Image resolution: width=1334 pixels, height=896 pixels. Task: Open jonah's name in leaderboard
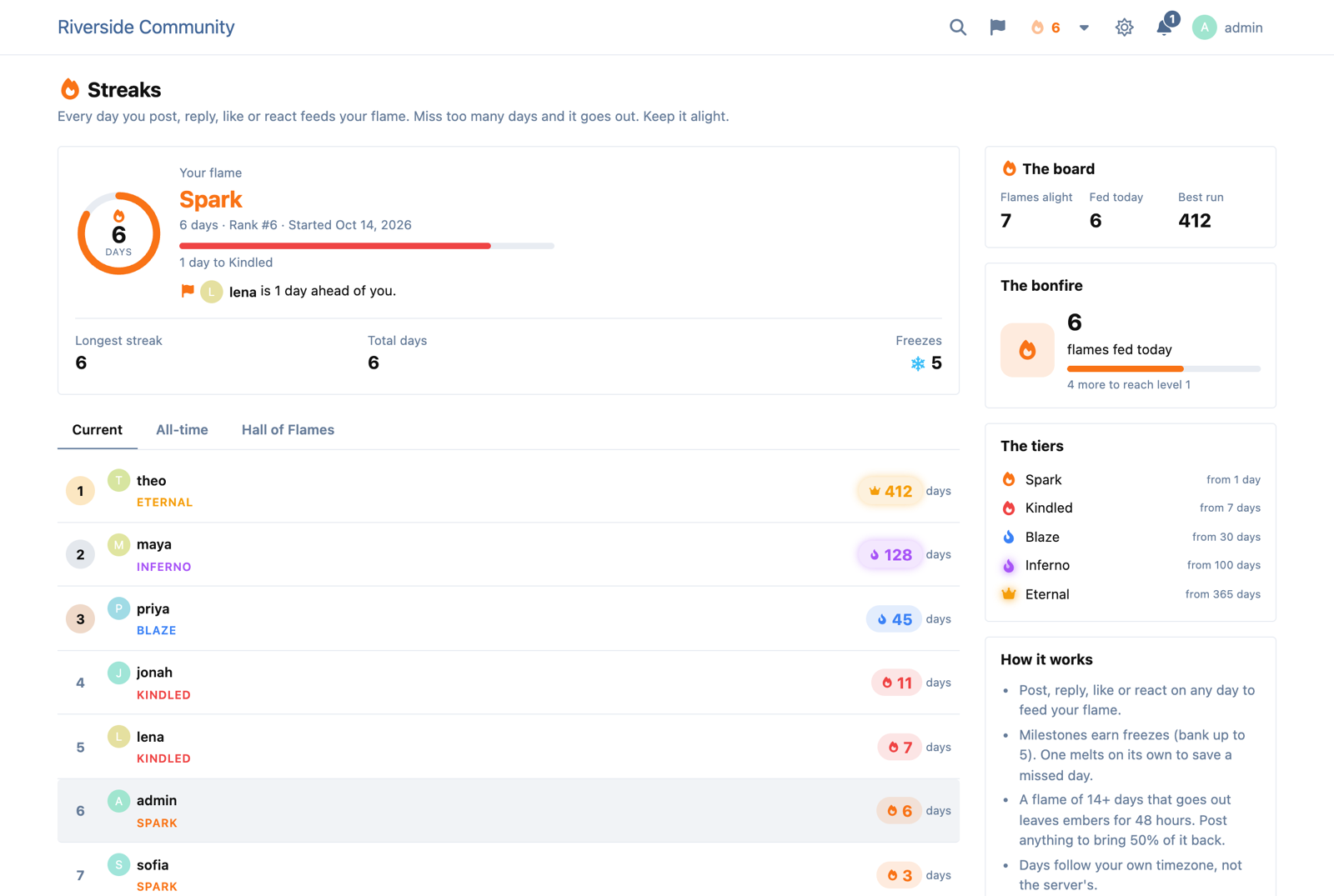[x=154, y=673]
